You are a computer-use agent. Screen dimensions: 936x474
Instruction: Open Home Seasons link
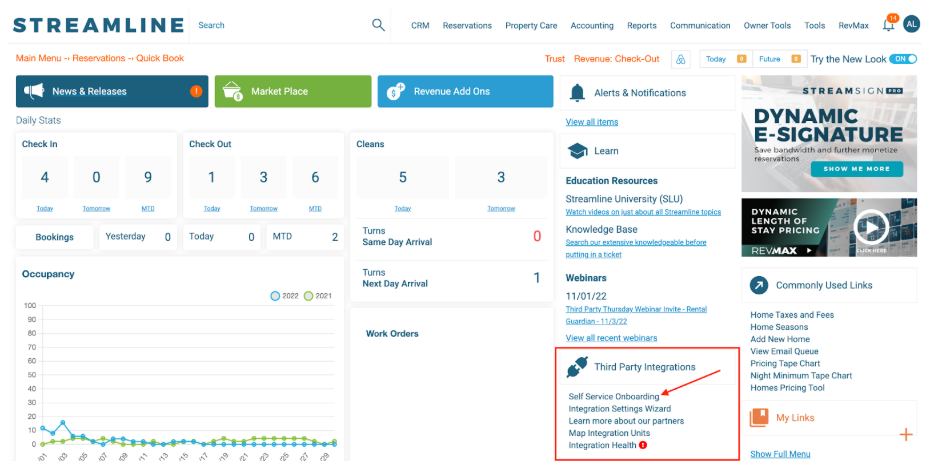(x=779, y=327)
